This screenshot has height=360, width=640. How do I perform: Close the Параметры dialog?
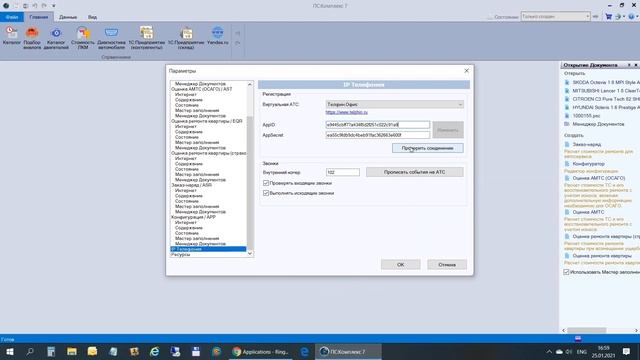[x=467, y=71]
